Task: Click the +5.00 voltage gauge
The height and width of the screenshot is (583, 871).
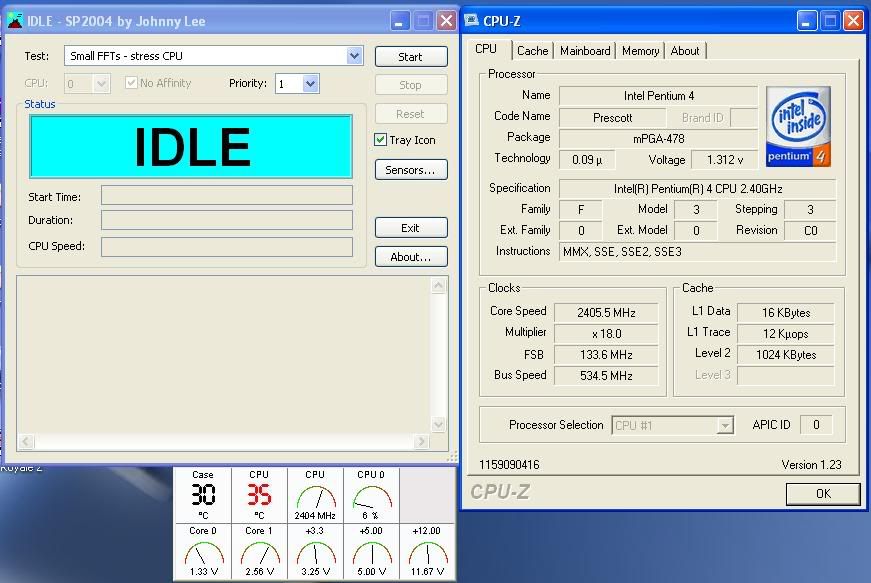Action: click(x=371, y=551)
